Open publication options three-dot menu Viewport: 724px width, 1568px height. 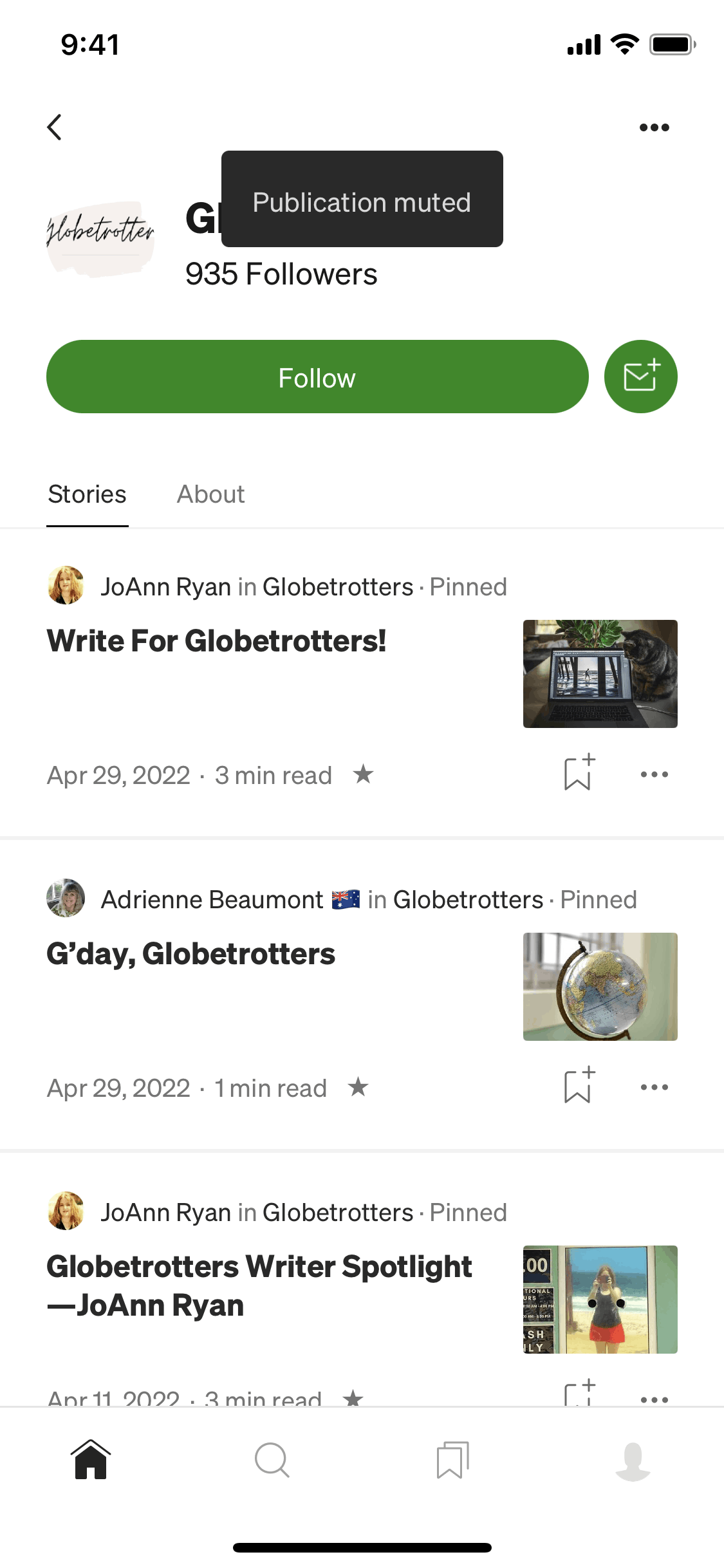[x=654, y=127]
